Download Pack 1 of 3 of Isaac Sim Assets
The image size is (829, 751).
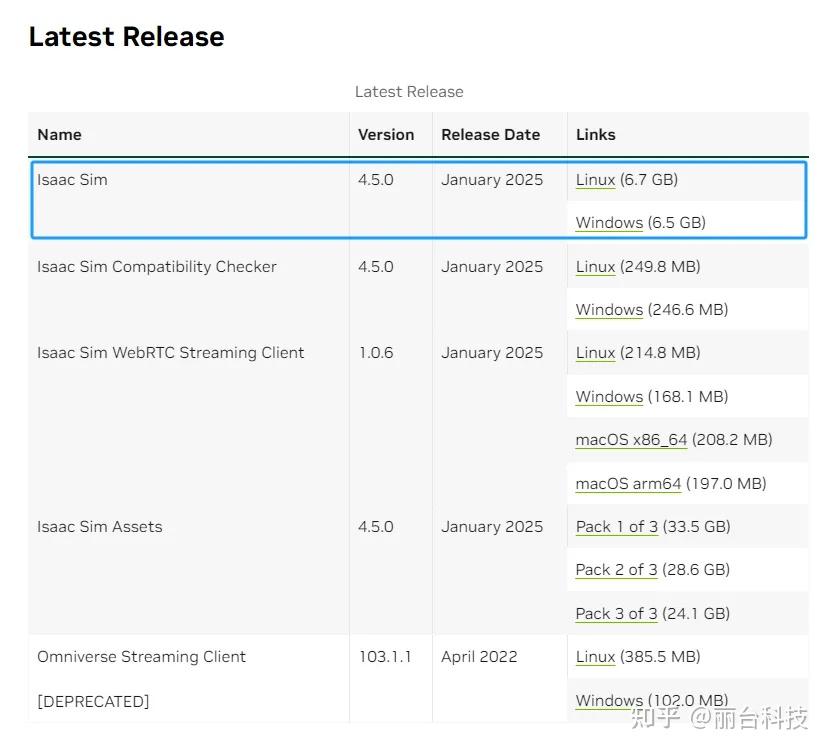(x=616, y=526)
